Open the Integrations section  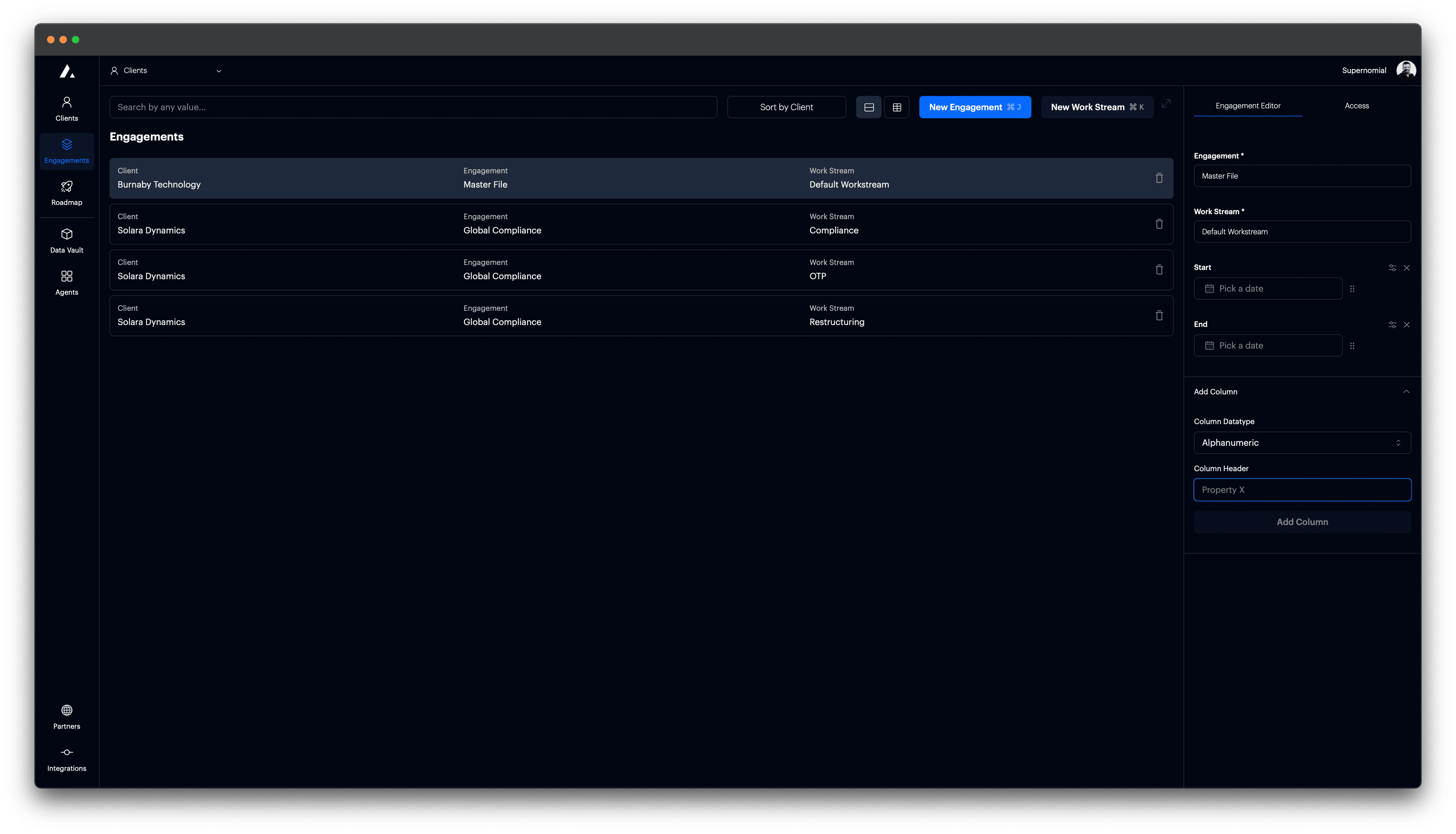(66, 759)
